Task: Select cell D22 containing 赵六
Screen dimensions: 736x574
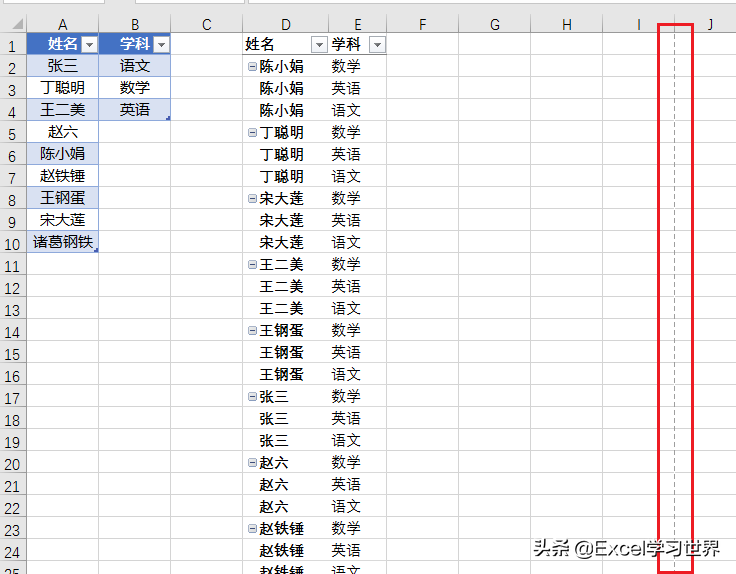Action: (x=285, y=506)
